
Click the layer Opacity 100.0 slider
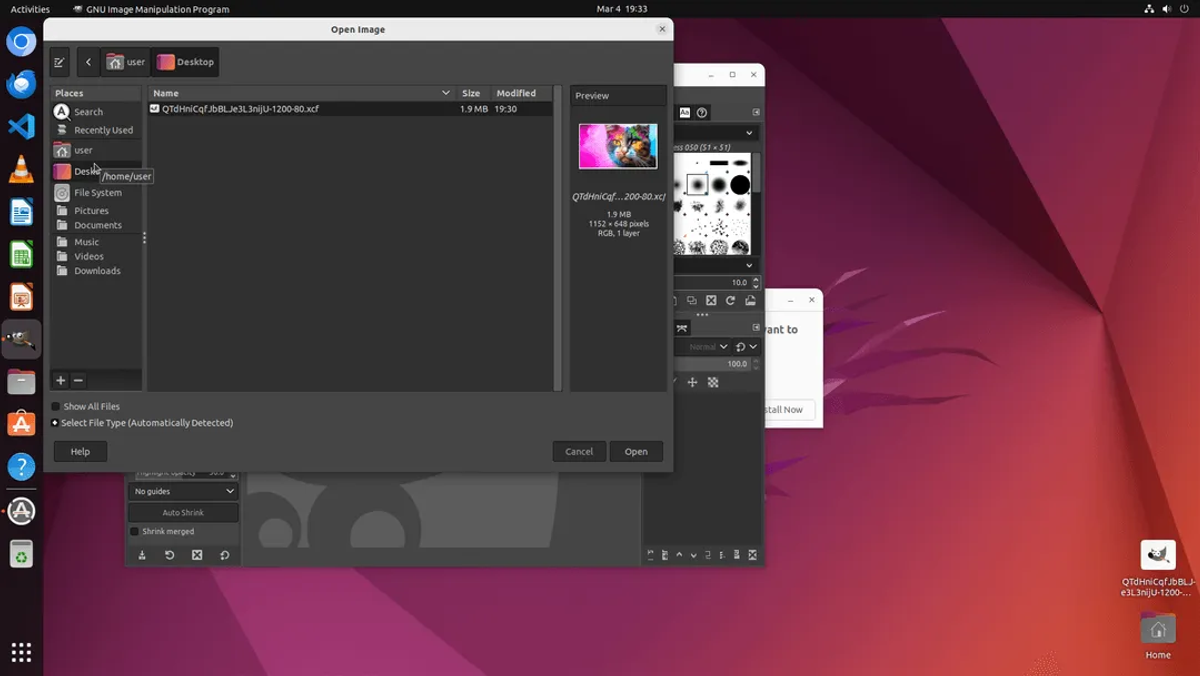(712, 364)
